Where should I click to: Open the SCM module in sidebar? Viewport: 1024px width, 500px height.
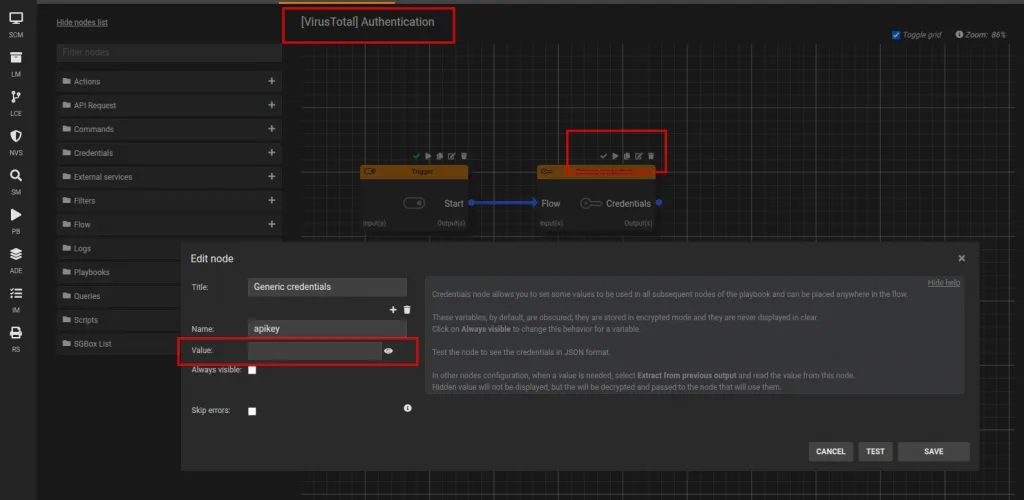16,24
